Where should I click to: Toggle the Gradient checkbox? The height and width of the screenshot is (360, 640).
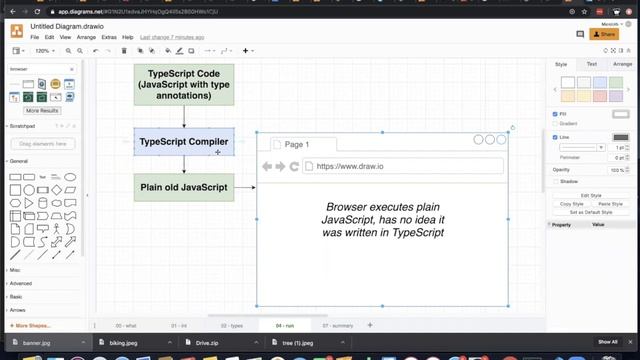[555, 124]
